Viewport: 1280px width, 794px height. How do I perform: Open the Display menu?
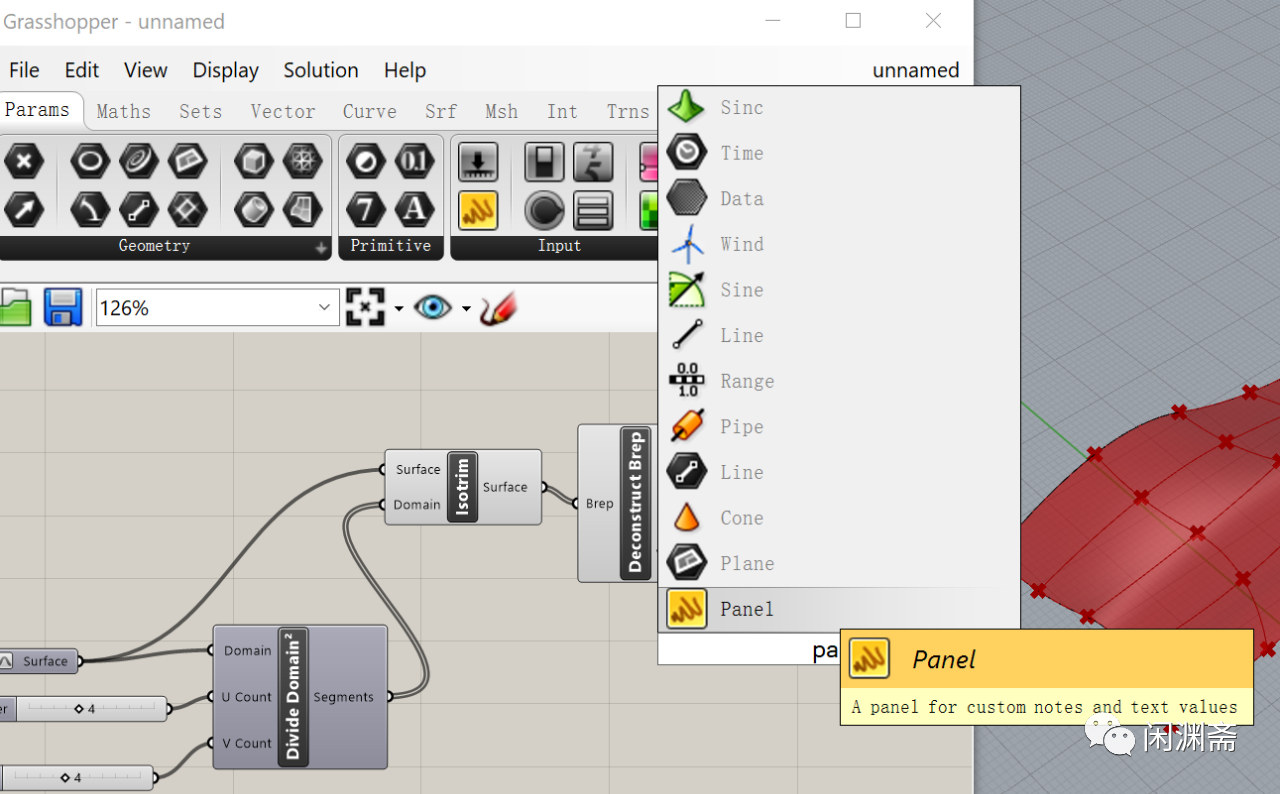tap(226, 70)
